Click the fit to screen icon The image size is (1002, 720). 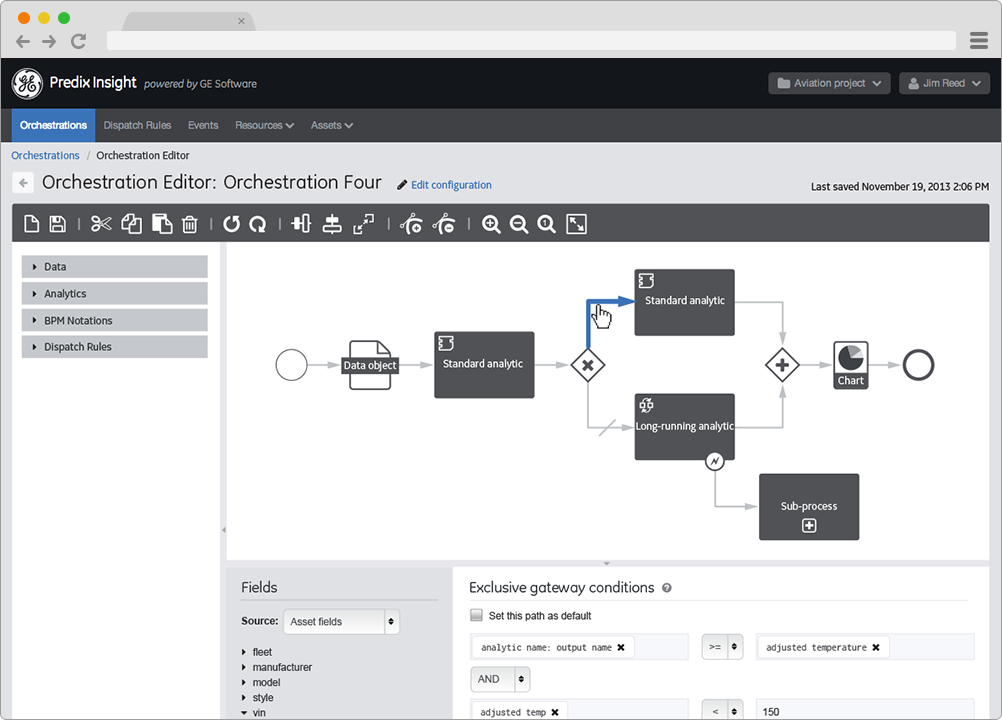click(576, 224)
